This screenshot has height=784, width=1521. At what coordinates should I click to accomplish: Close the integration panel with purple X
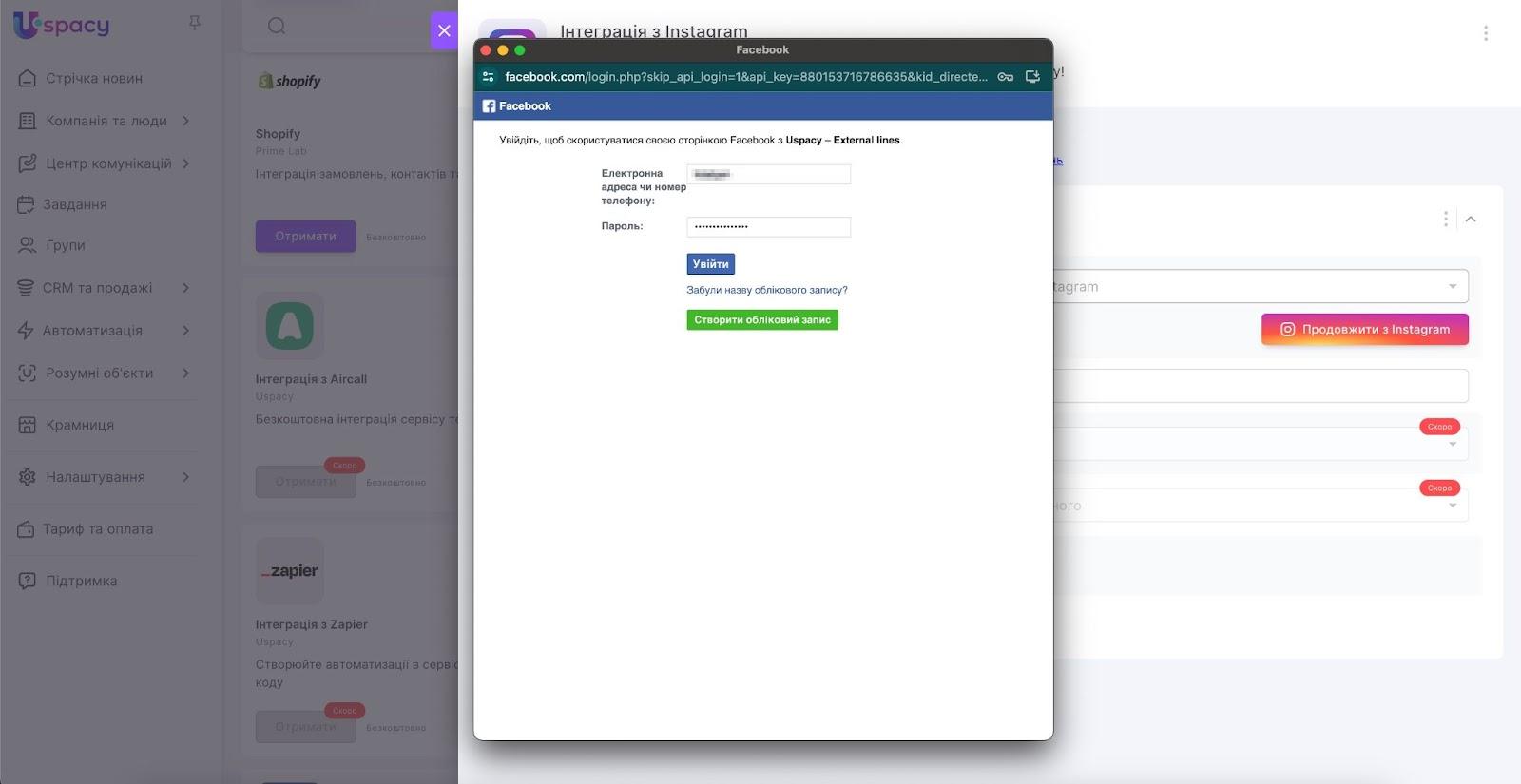point(444,30)
